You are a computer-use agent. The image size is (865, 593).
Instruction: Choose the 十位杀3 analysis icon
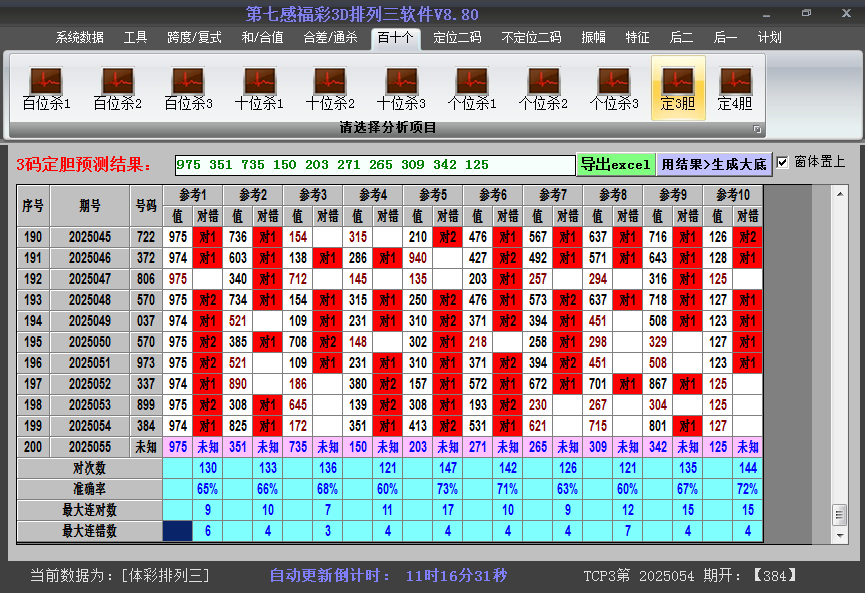(401, 88)
